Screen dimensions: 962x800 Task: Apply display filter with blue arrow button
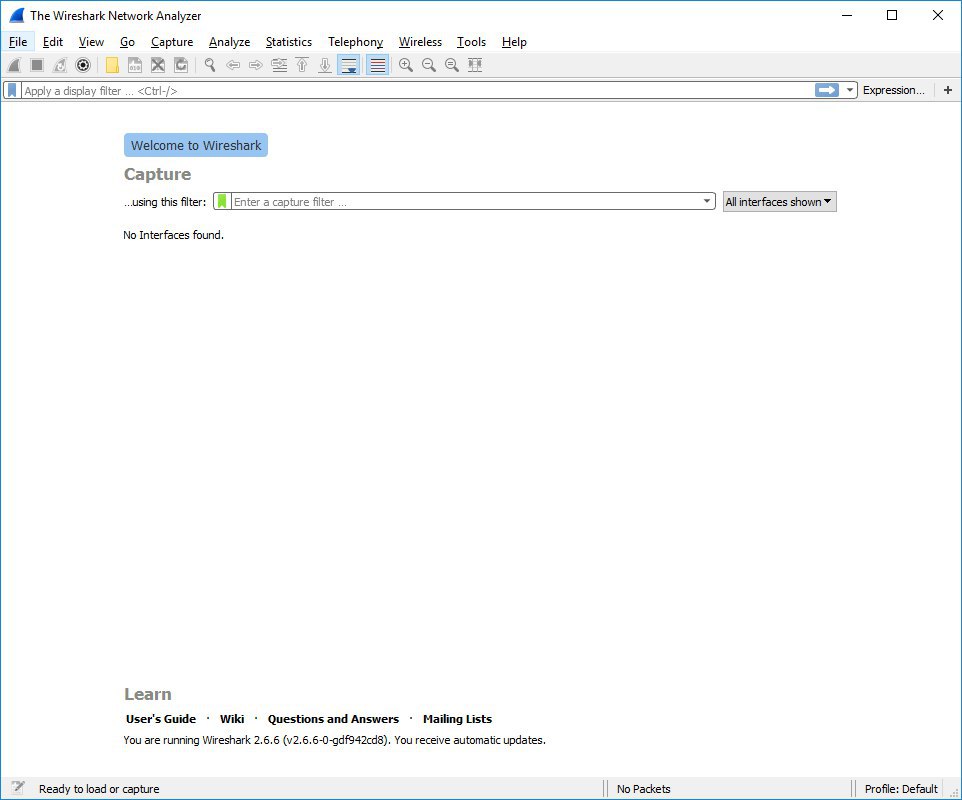[826, 90]
